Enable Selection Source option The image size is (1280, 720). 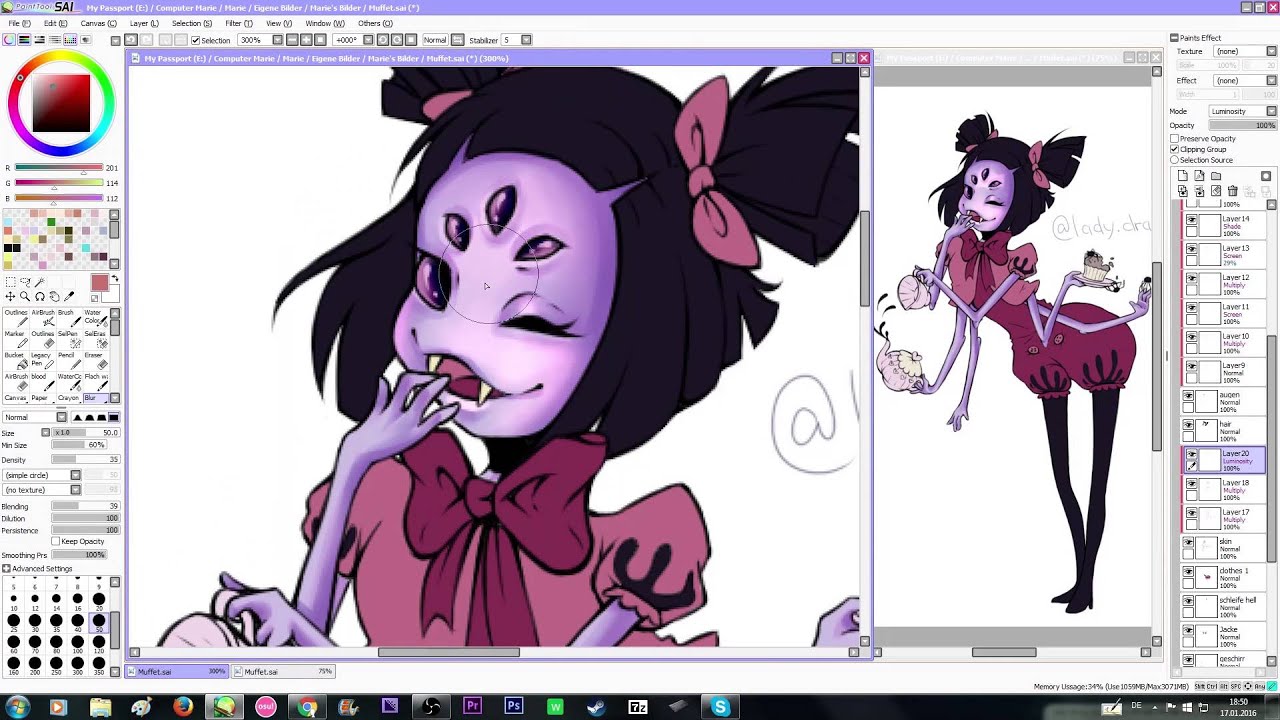click(1175, 160)
